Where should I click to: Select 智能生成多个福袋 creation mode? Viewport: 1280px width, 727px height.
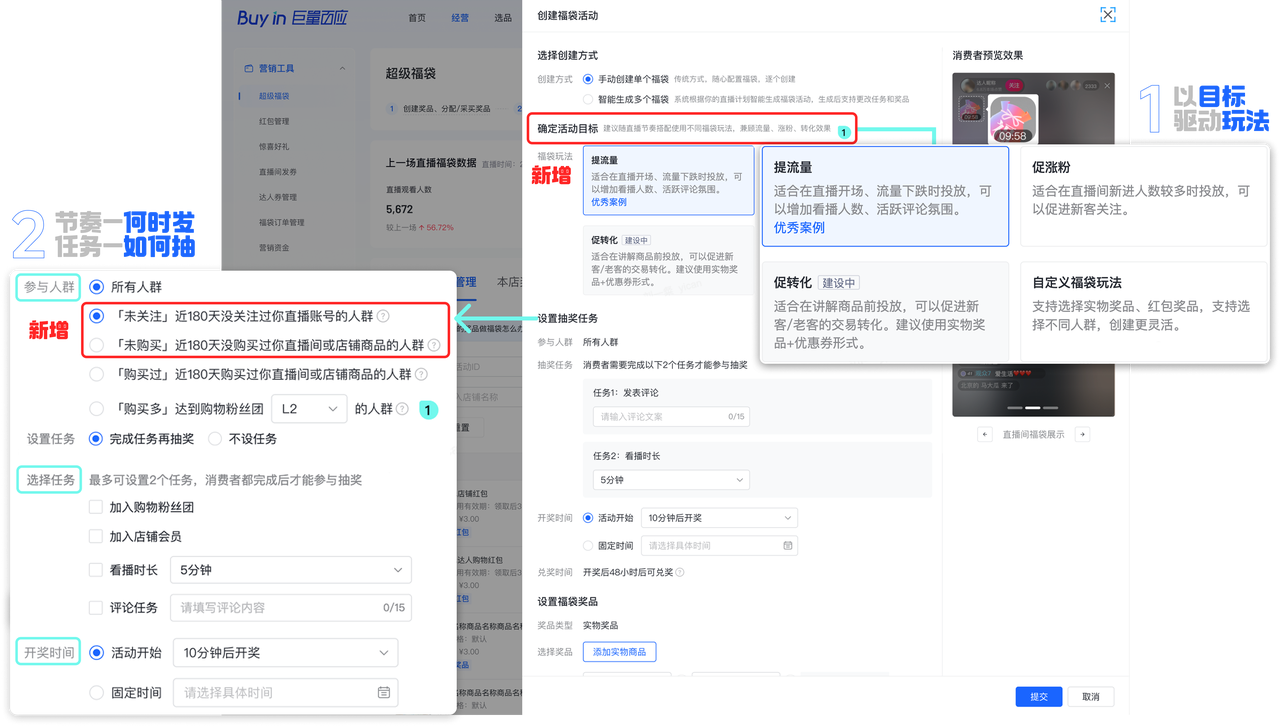588,99
